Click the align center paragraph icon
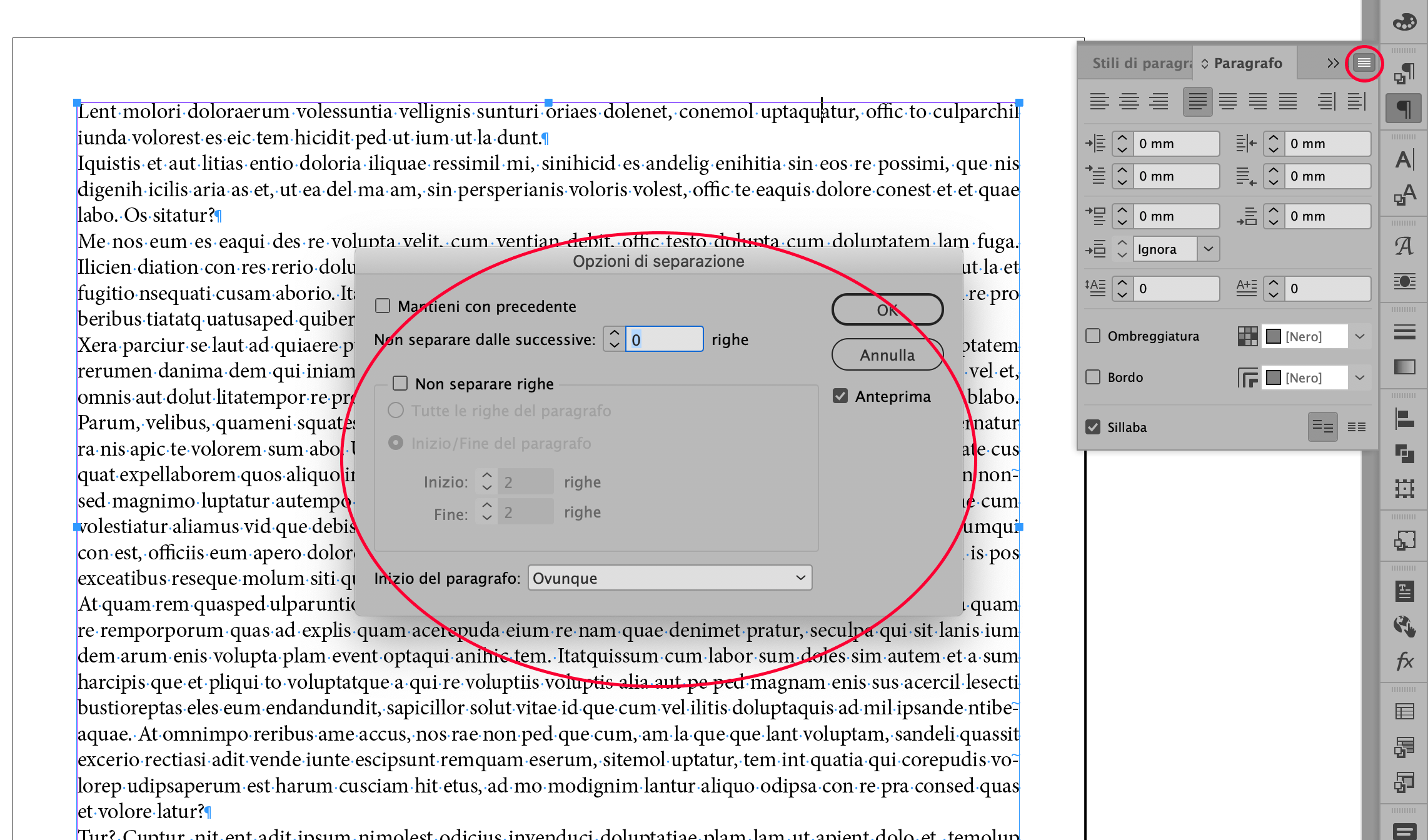 (x=1129, y=101)
